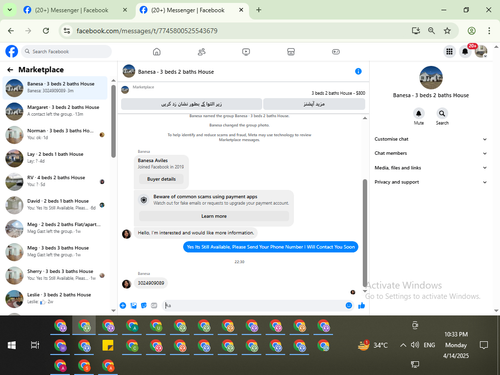The image size is (500, 375).
Task: Expand the Customise chat section
Action: [x=431, y=139]
